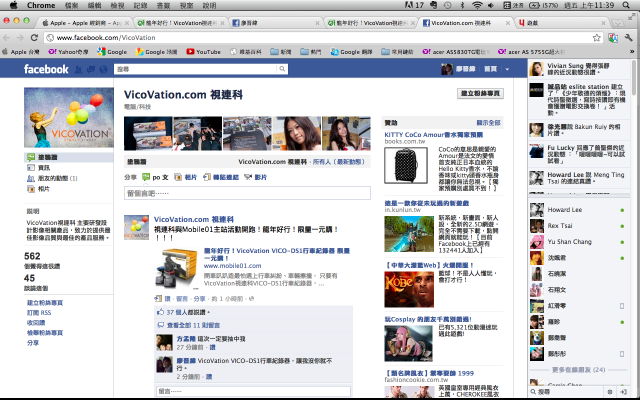Click the Facebook search input field

196,69
